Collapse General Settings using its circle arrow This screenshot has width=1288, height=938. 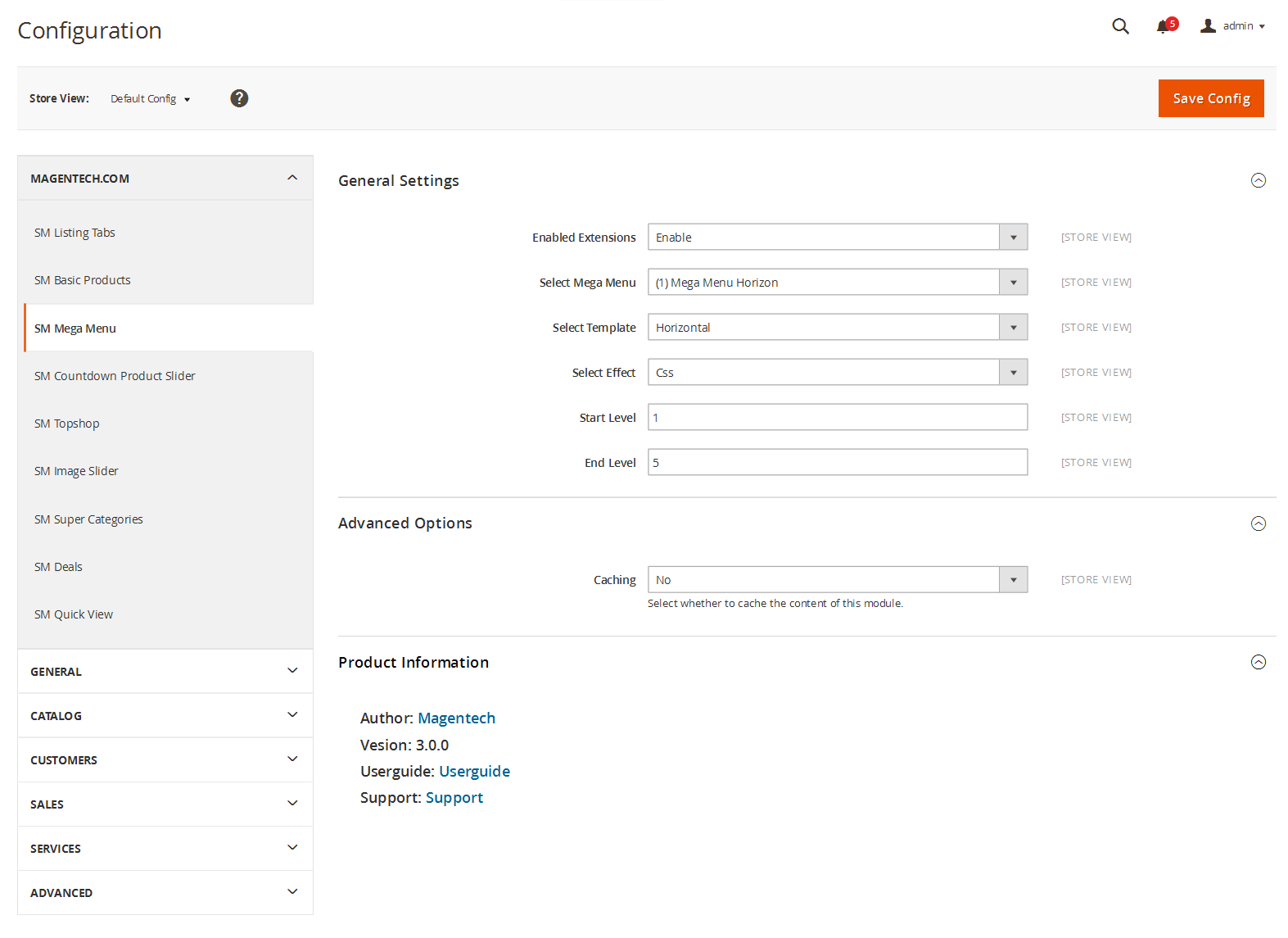point(1259,181)
